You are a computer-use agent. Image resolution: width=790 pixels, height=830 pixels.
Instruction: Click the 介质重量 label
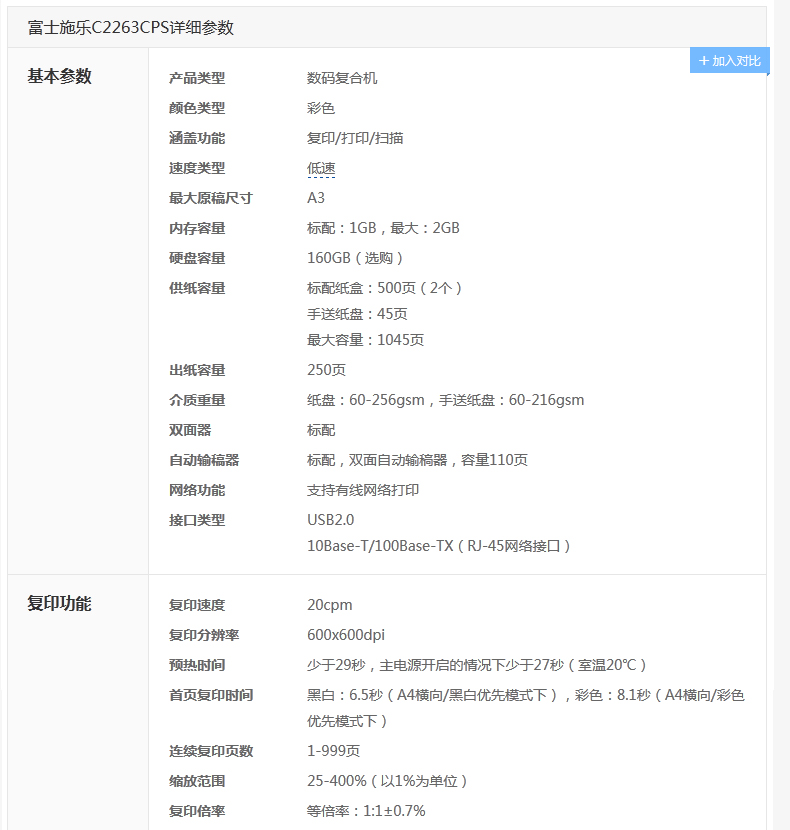[x=197, y=400]
